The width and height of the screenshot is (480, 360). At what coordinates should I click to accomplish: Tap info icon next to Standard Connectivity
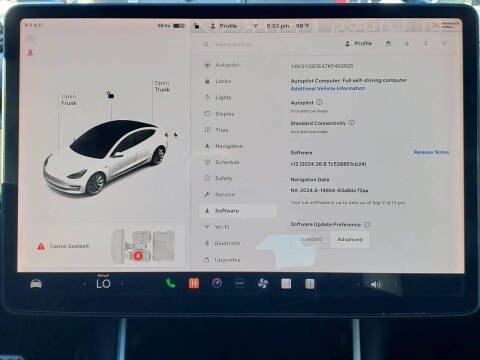(351, 123)
